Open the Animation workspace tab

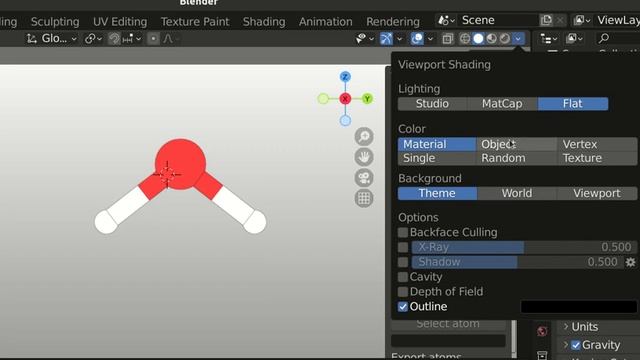(325, 22)
